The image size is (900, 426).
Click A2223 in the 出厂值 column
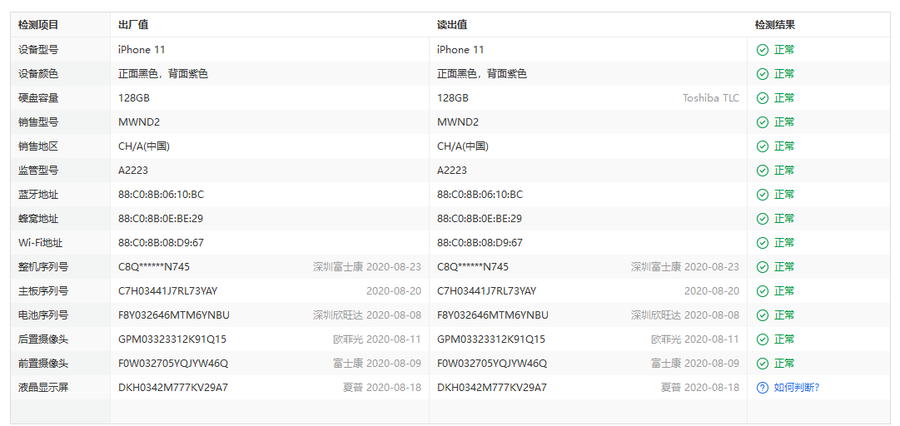(133, 171)
